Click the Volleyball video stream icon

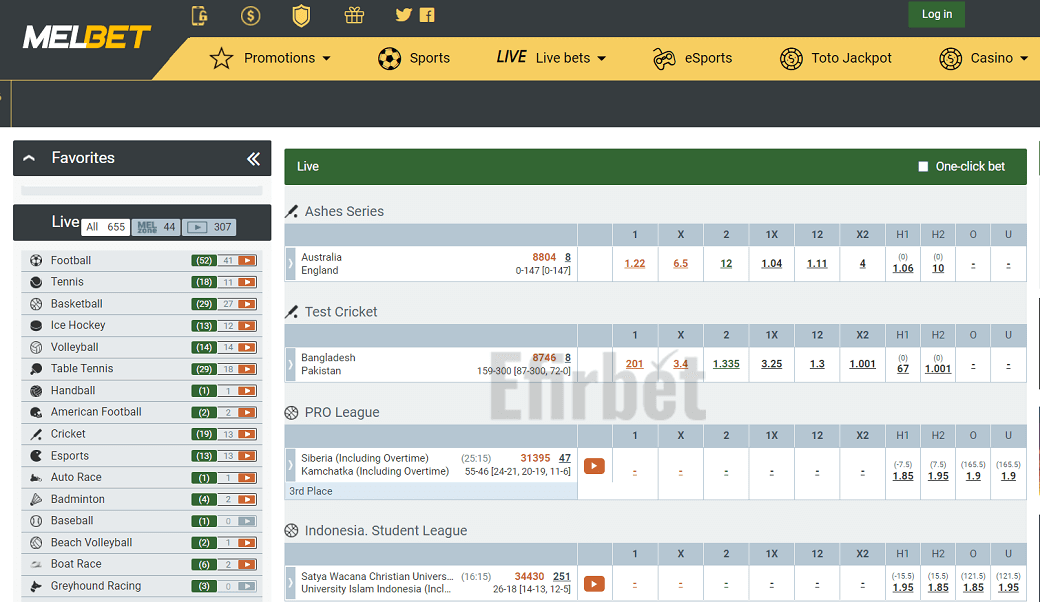pyautogui.click(x=247, y=347)
